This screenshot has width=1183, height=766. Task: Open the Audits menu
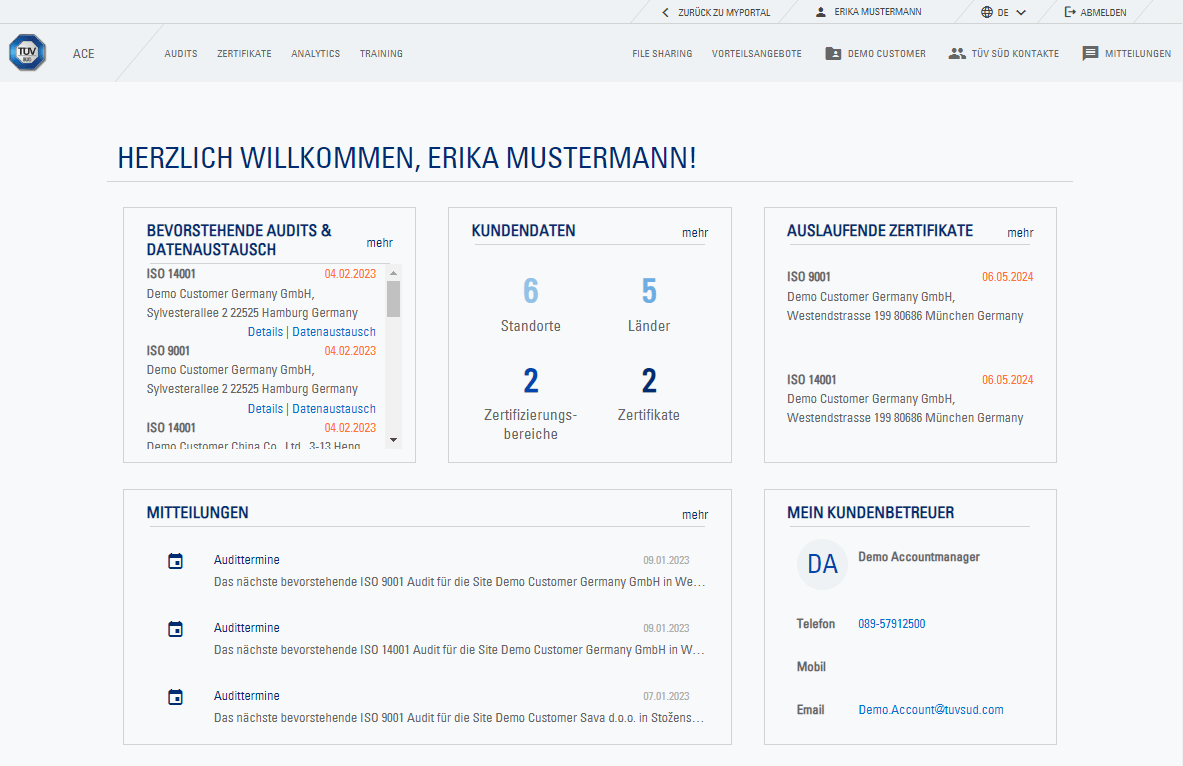pyautogui.click(x=181, y=54)
